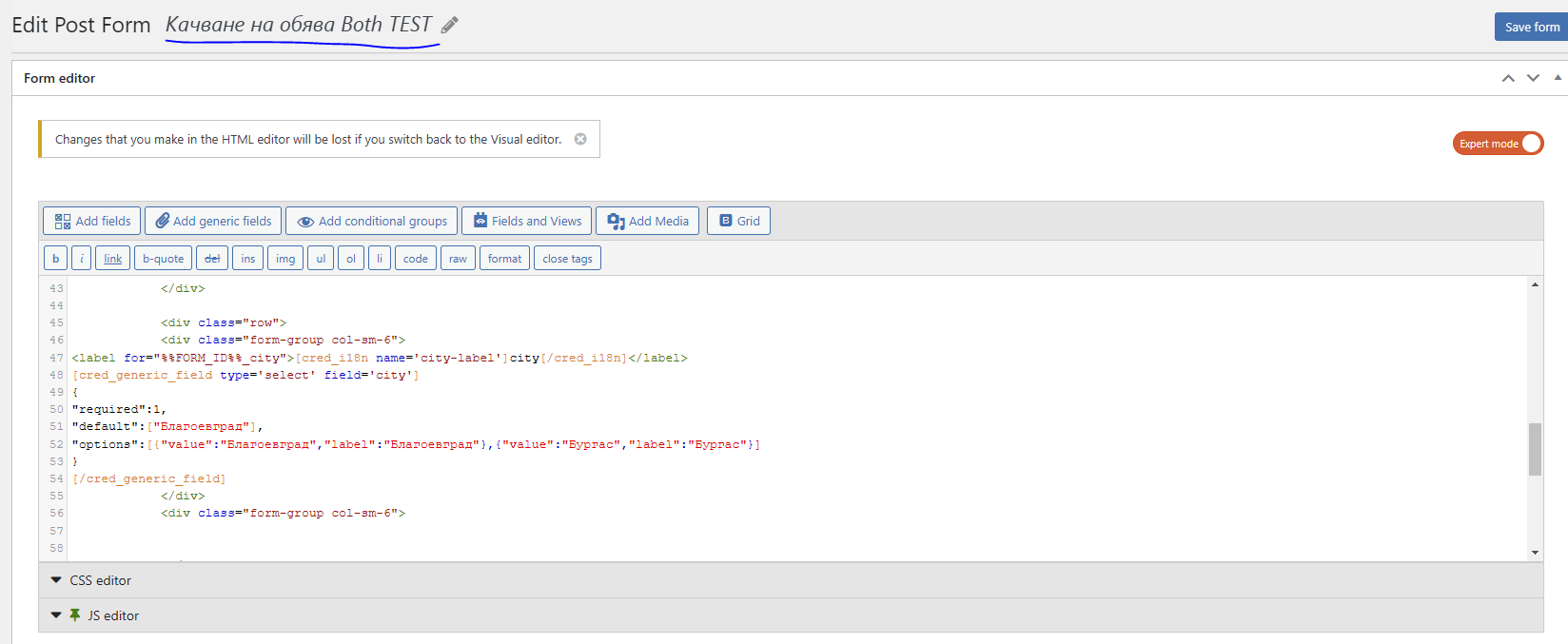Screen dimensions: 1568x644
Task: Open Add conditional groups
Action: 371,221
